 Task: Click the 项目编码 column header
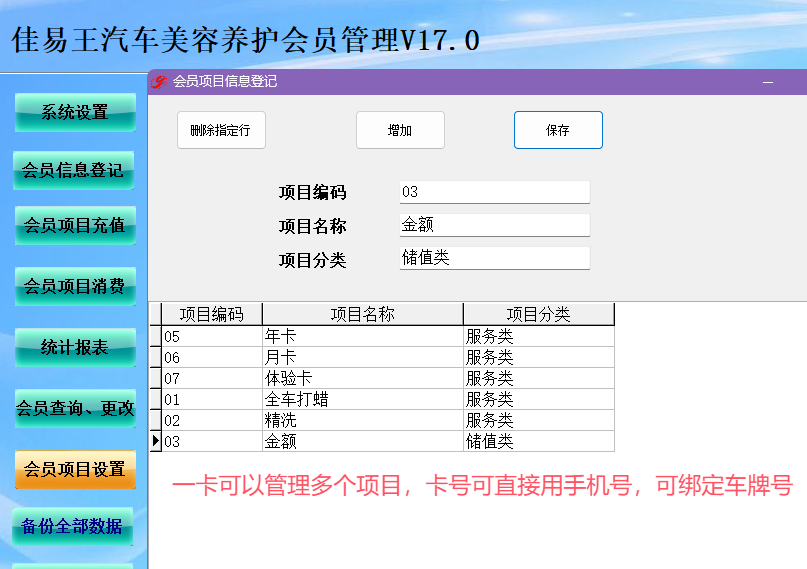pos(212,314)
